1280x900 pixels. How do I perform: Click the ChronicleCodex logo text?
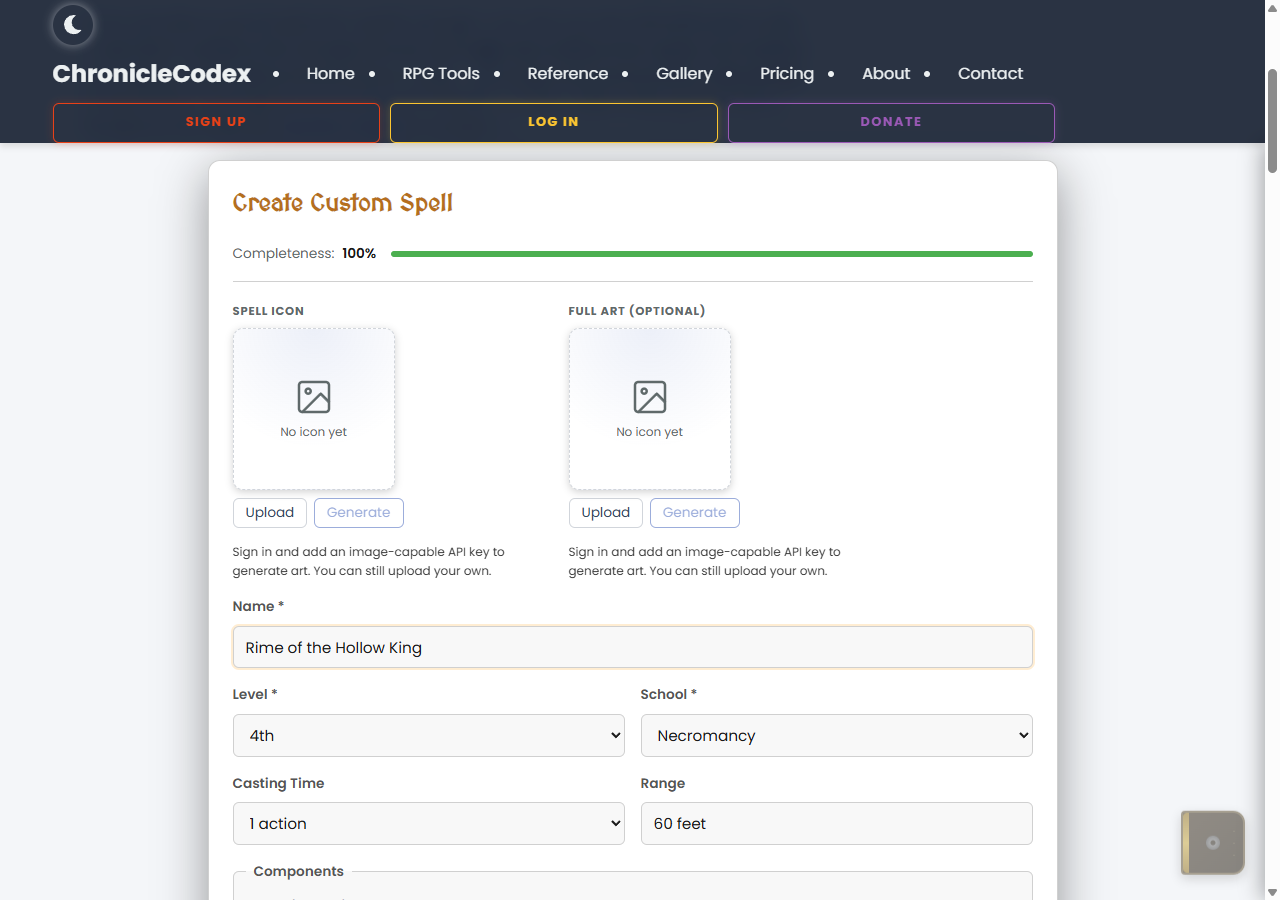pos(152,73)
